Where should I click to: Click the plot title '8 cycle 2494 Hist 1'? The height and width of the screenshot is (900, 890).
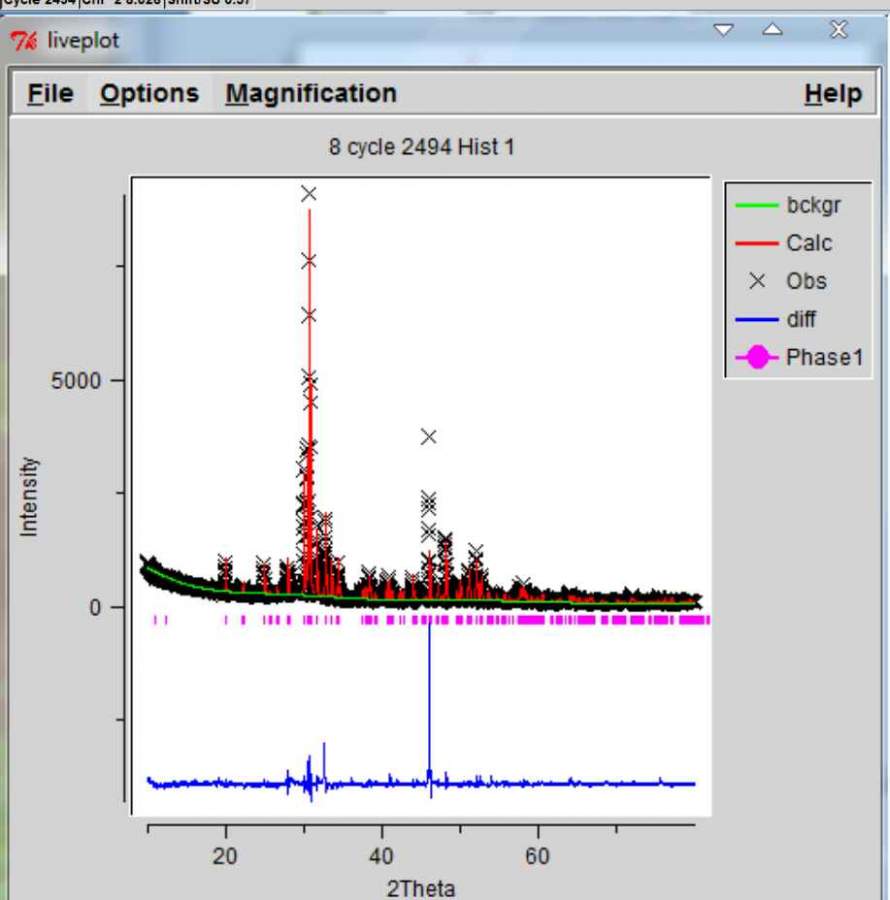tap(421, 147)
